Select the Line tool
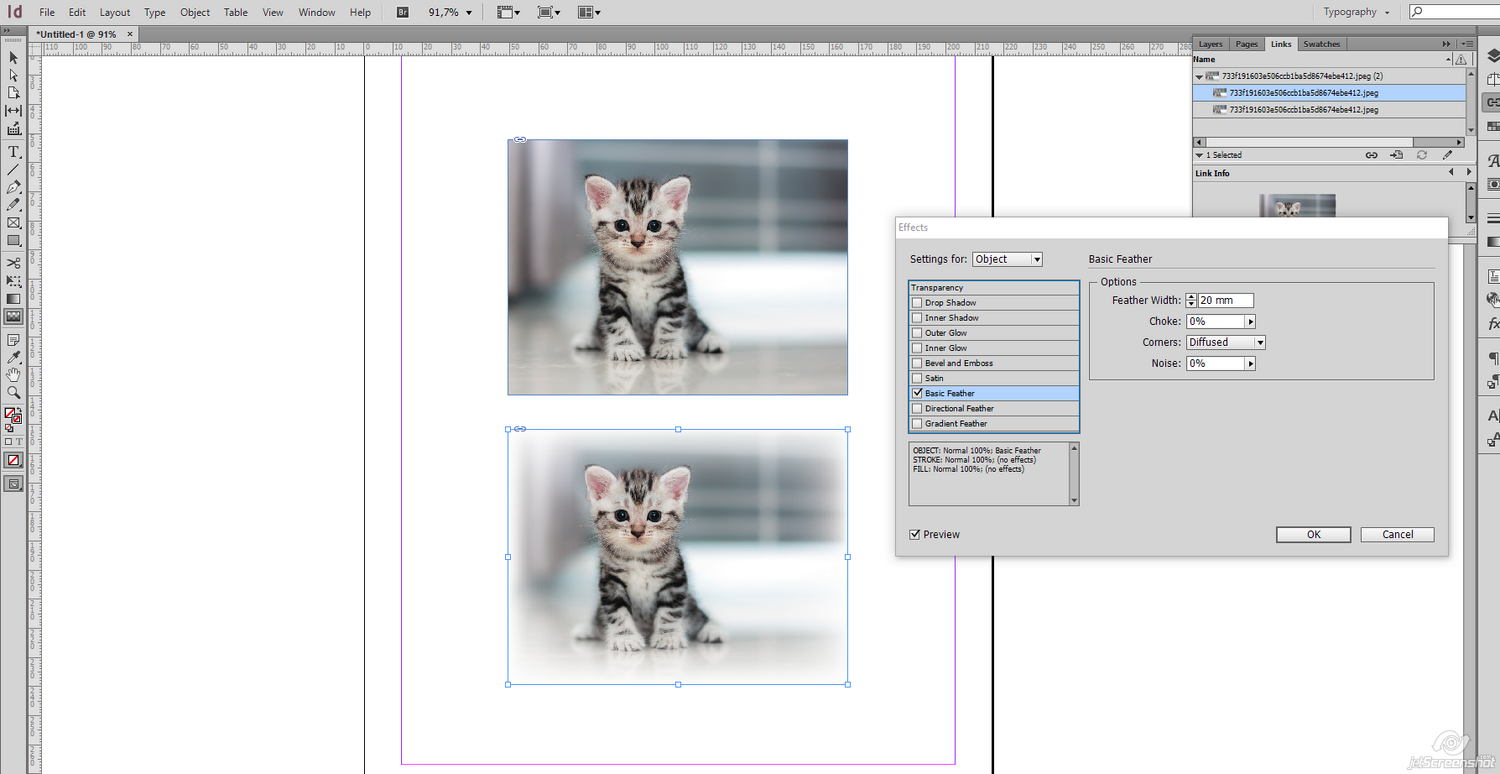 point(14,170)
